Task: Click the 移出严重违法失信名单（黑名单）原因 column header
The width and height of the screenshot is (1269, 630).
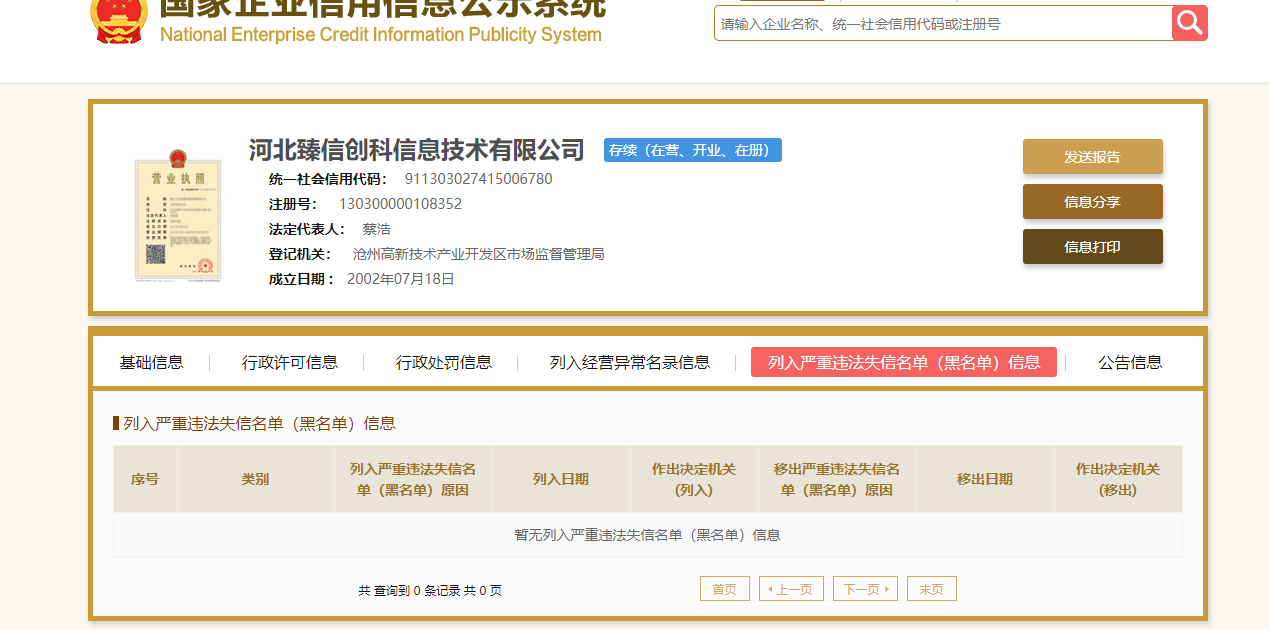Action: click(837, 479)
